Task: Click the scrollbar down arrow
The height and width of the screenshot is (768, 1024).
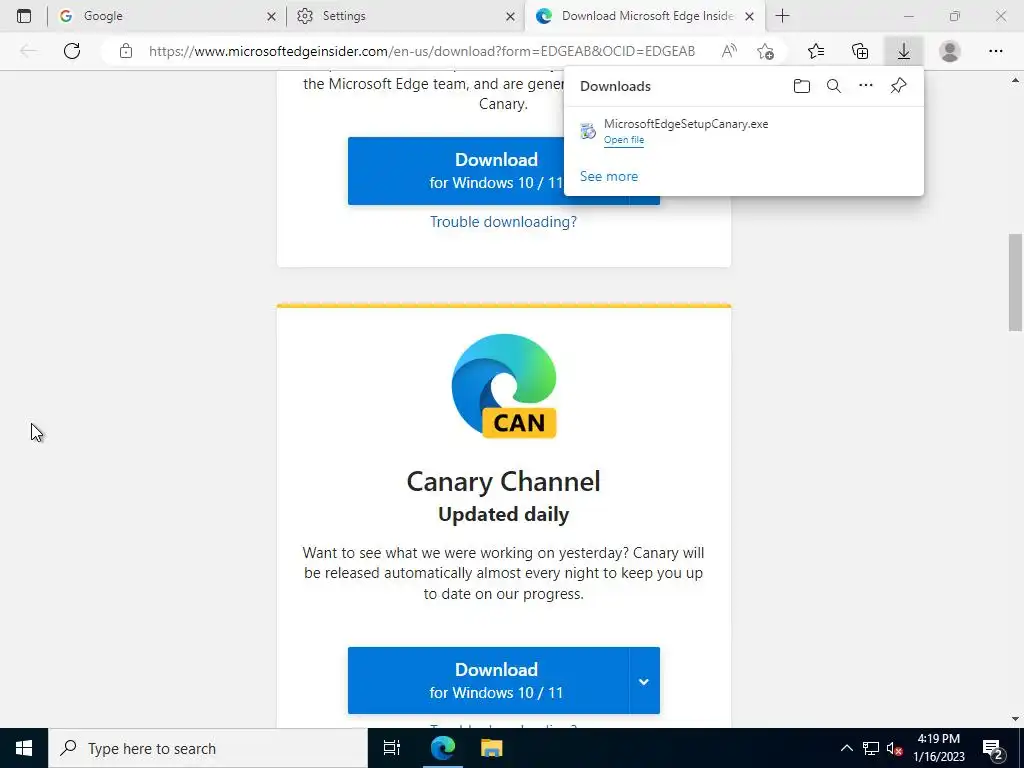Action: click(1015, 719)
